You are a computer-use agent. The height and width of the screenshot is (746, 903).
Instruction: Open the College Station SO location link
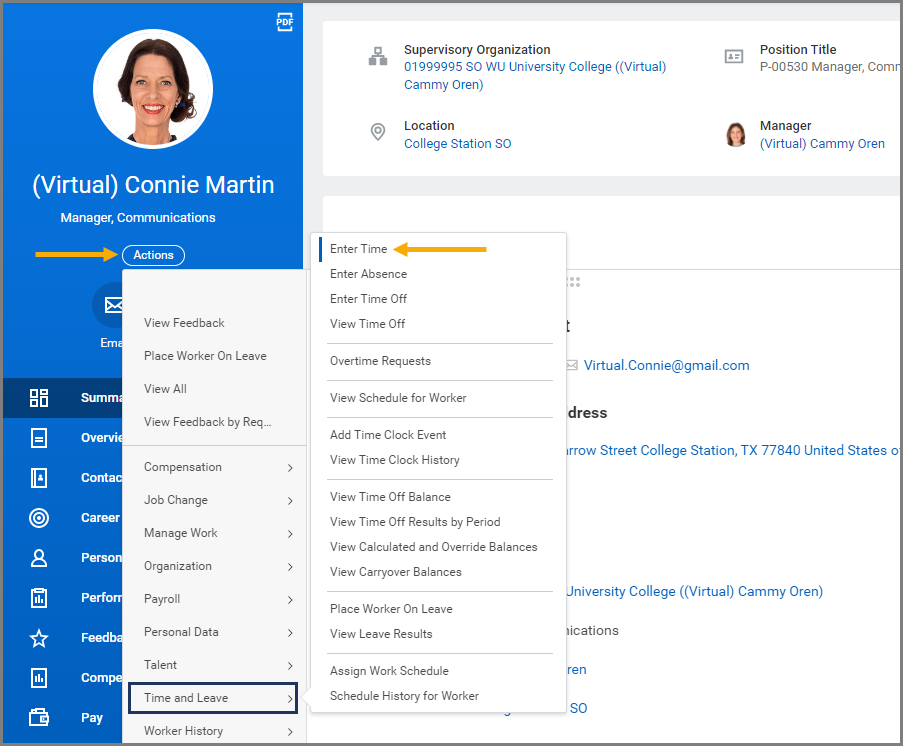click(457, 144)
